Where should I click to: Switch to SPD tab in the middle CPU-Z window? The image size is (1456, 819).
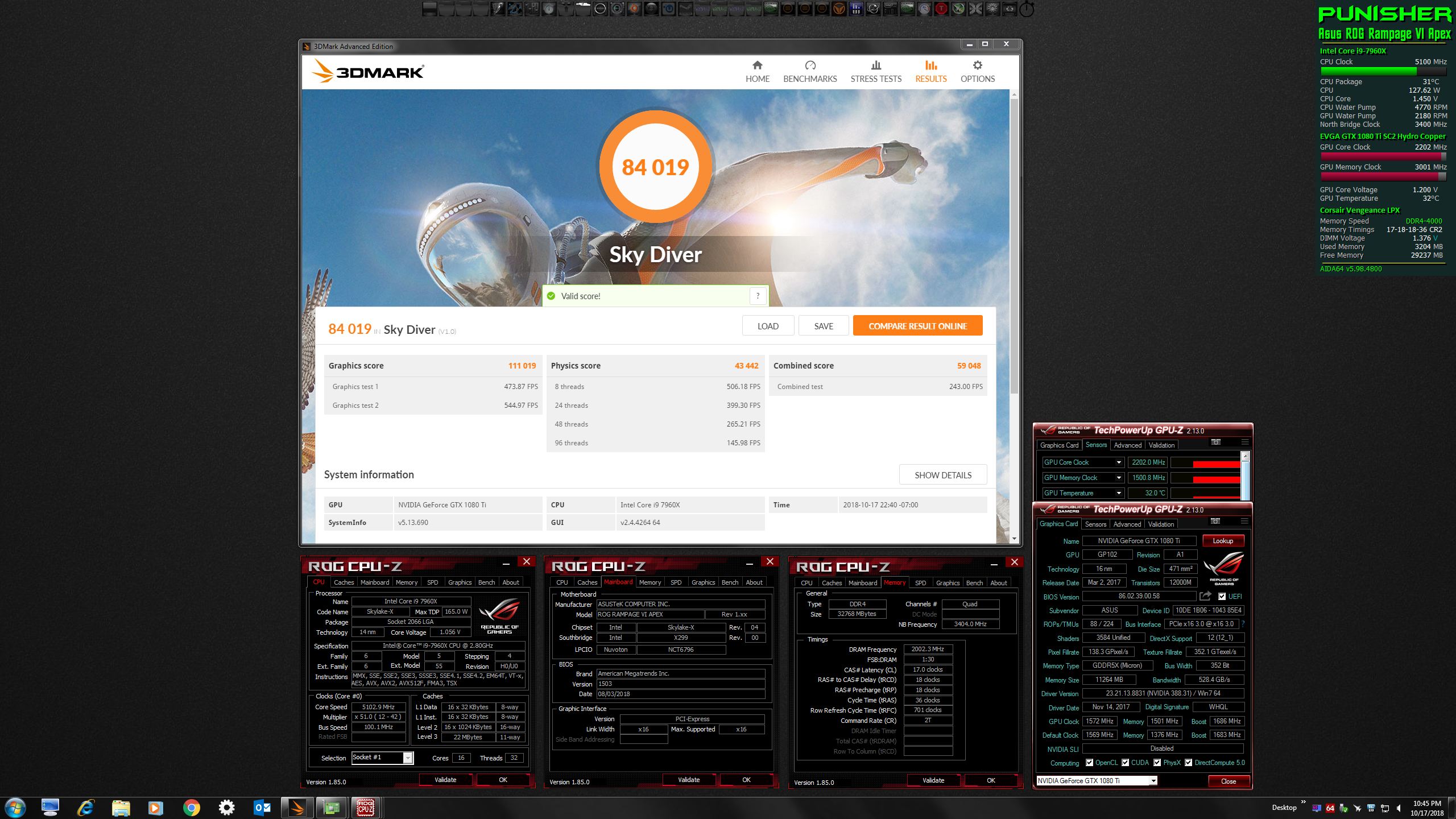[676, 582]
